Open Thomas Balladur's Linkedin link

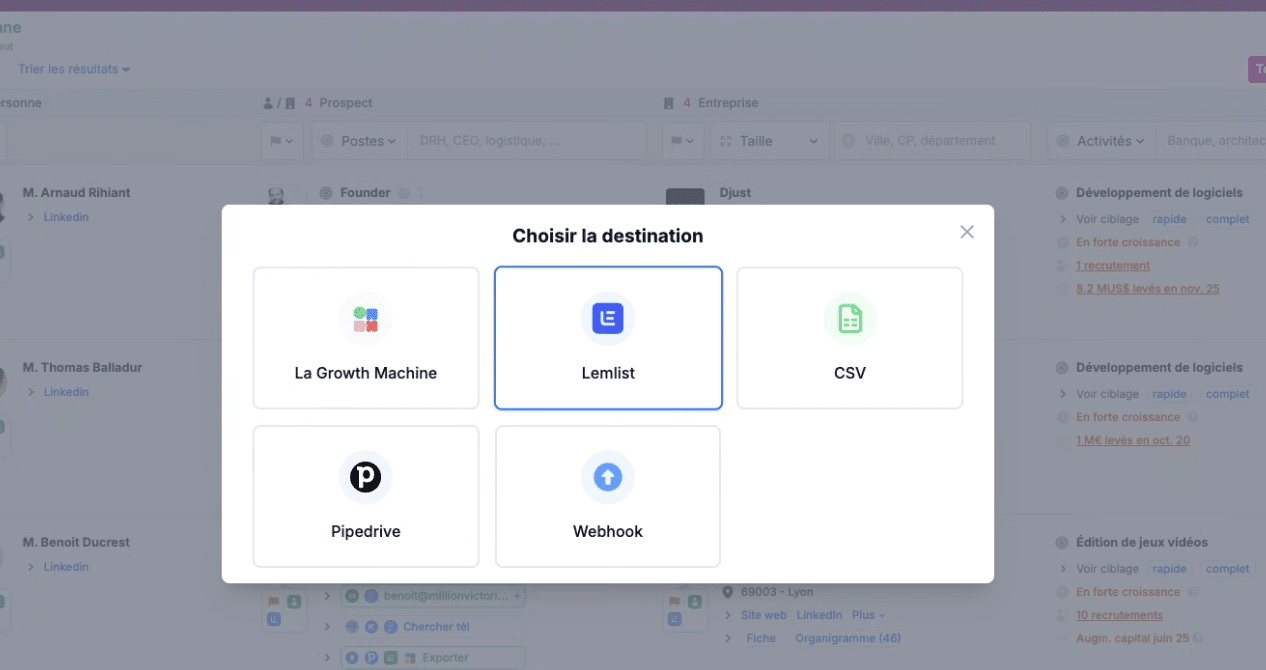[x=66, y=392]
